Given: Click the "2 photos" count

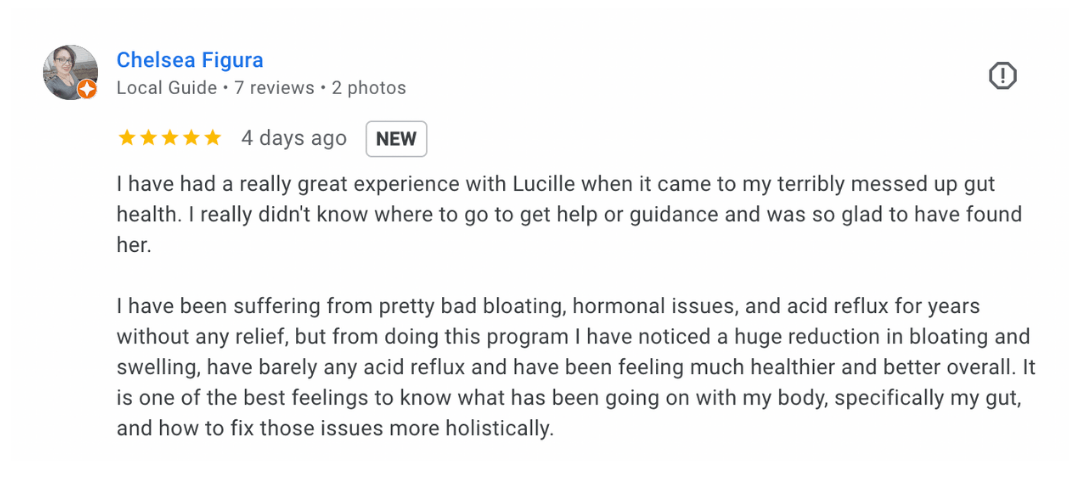Looking at the screenshot, I should 369,88.
